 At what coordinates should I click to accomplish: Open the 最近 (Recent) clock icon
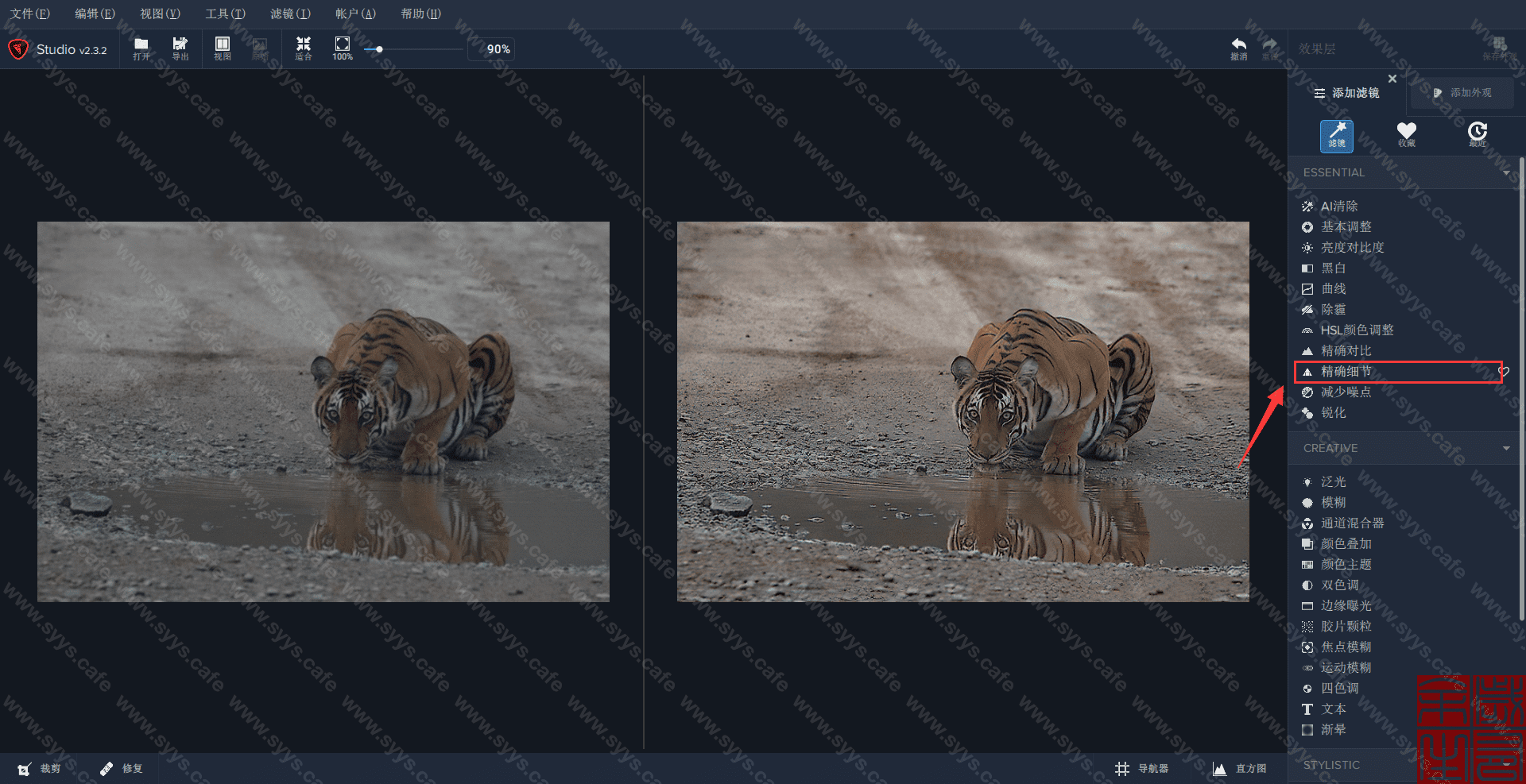point(1477,133)
